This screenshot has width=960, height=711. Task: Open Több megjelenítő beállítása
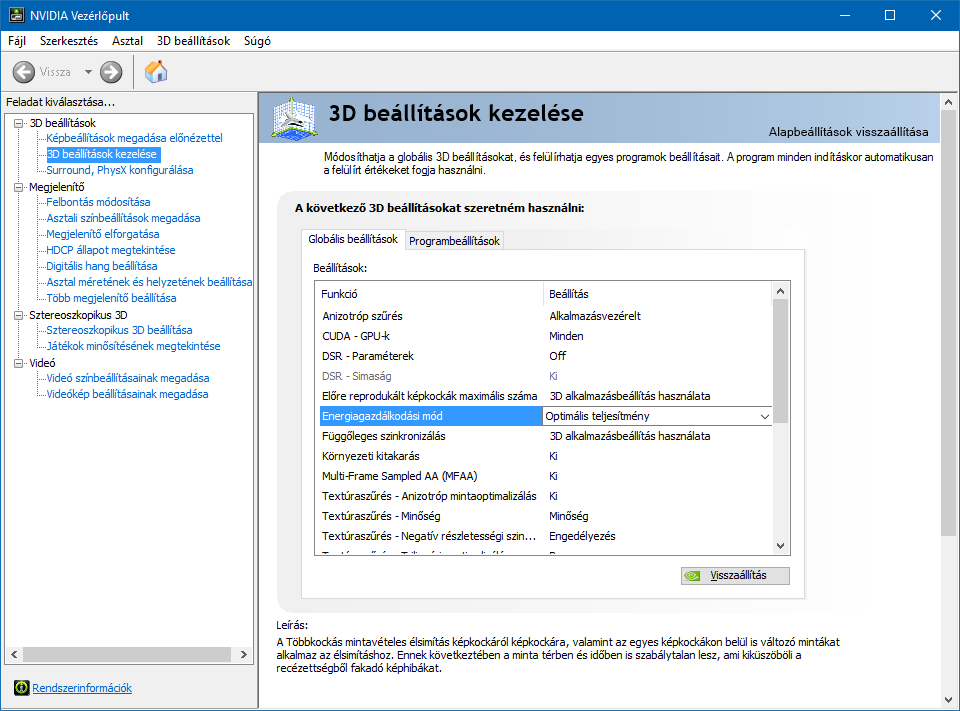111,298
